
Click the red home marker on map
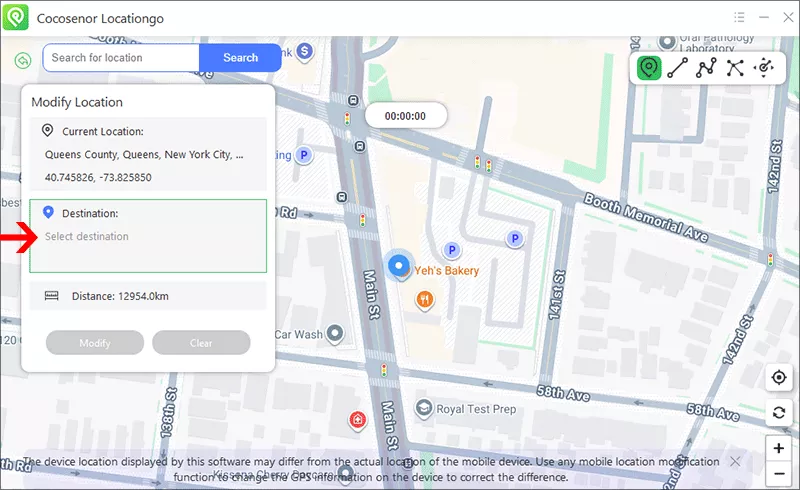pyautogui.click(x=358, y=420)
